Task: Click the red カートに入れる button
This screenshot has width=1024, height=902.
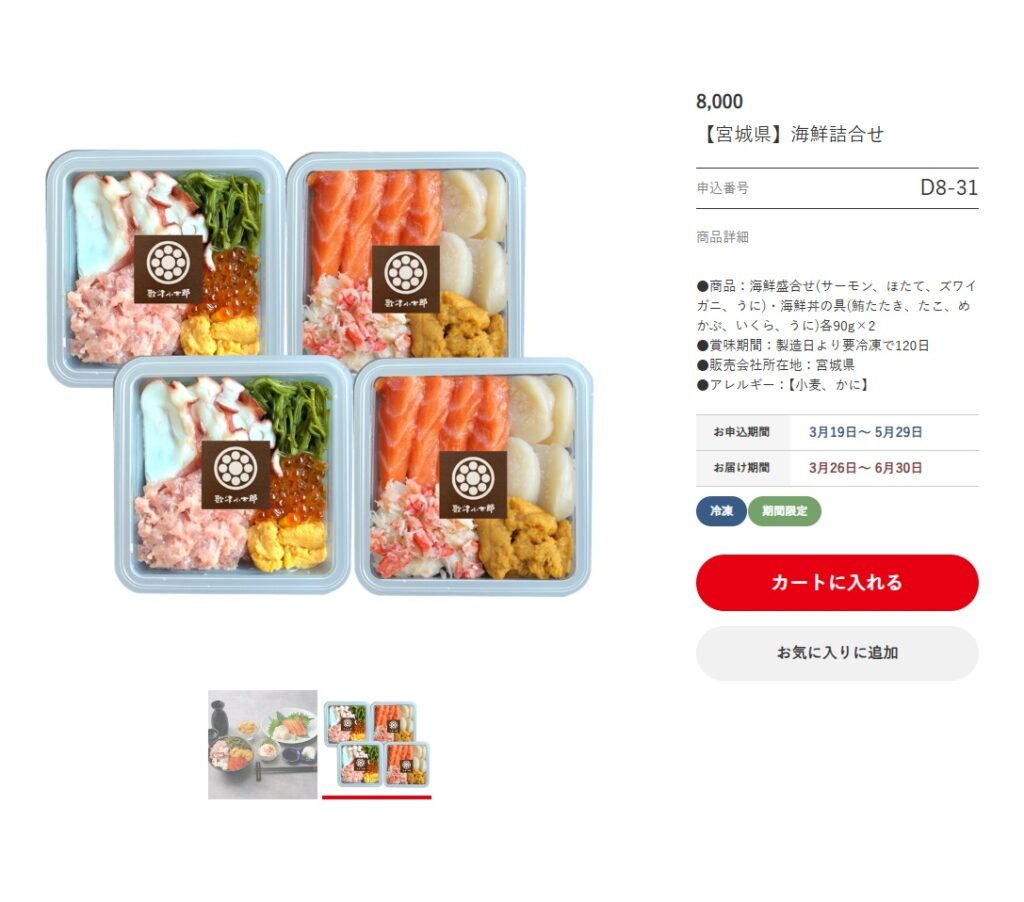Action: pyautogui.click(x=837, y=582)
